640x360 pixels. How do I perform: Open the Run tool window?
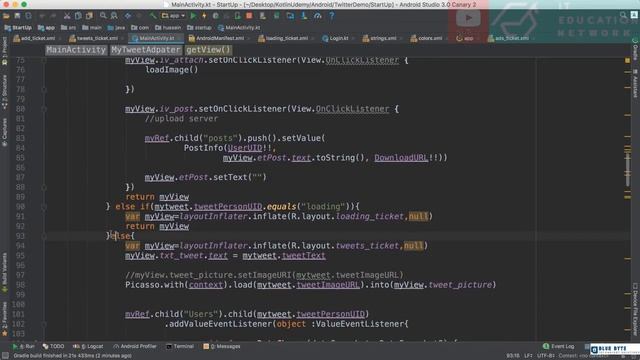23,347
